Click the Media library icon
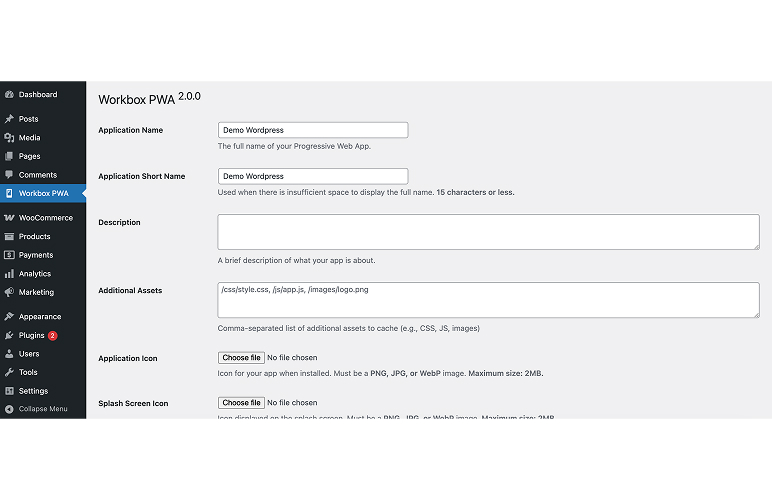 (x=9, y=138)
